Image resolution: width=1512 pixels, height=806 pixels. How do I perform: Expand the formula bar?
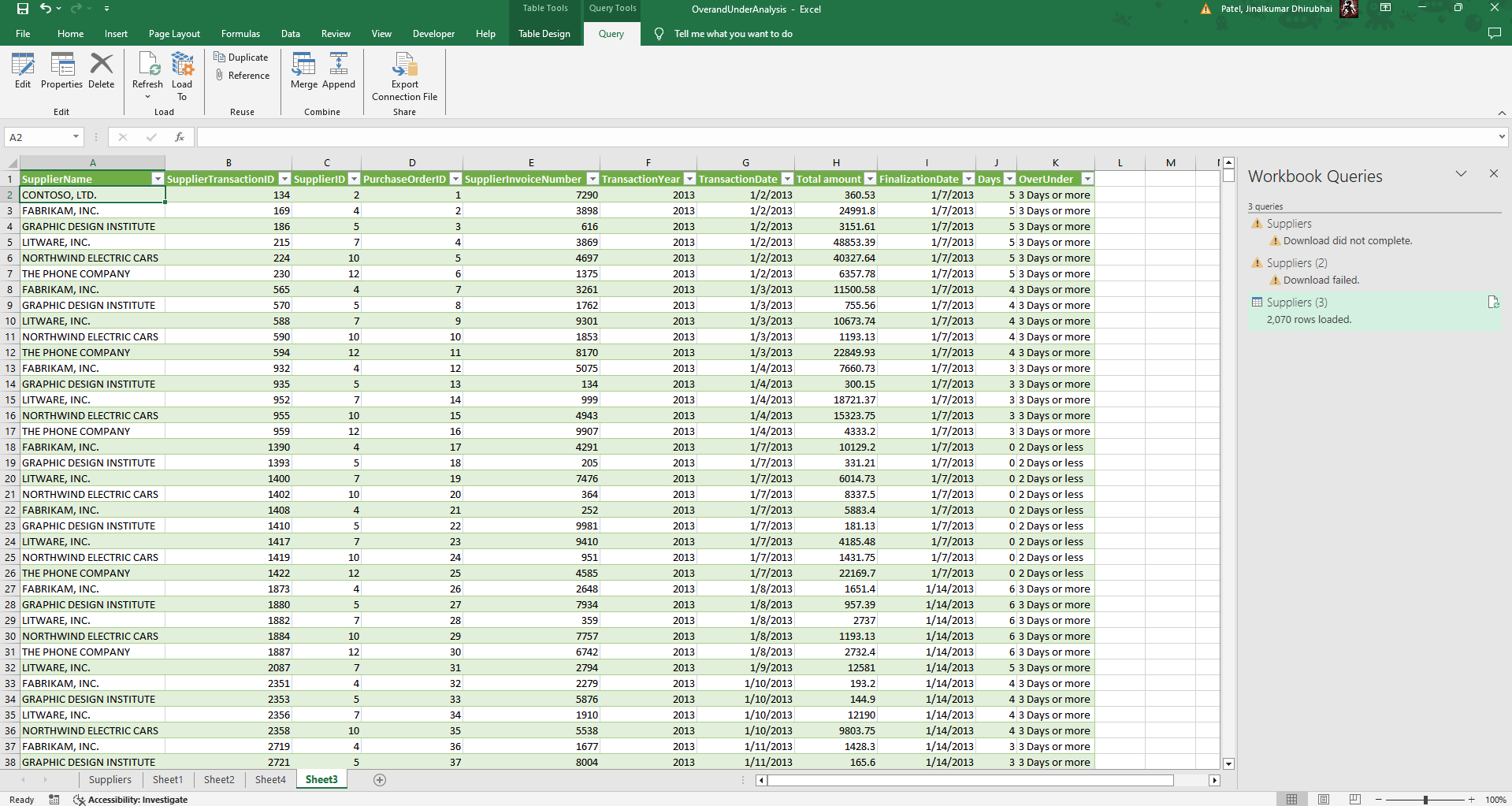pyautogui.click(x=1502, y=137)
